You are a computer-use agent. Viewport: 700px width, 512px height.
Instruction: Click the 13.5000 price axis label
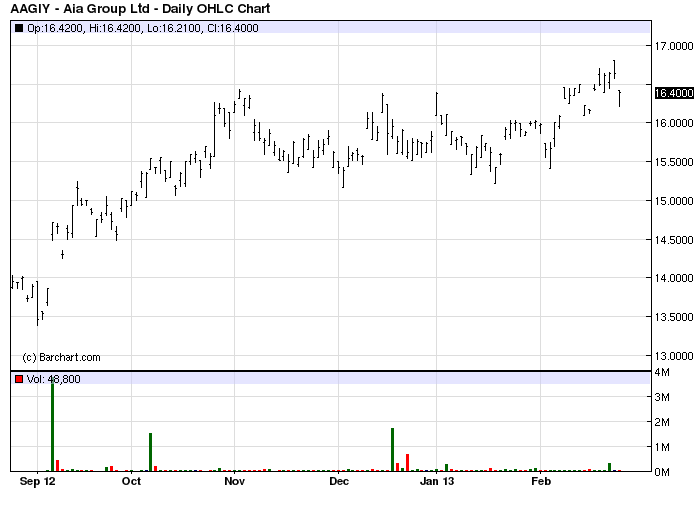pyautogui.click(x=674, y=317)
